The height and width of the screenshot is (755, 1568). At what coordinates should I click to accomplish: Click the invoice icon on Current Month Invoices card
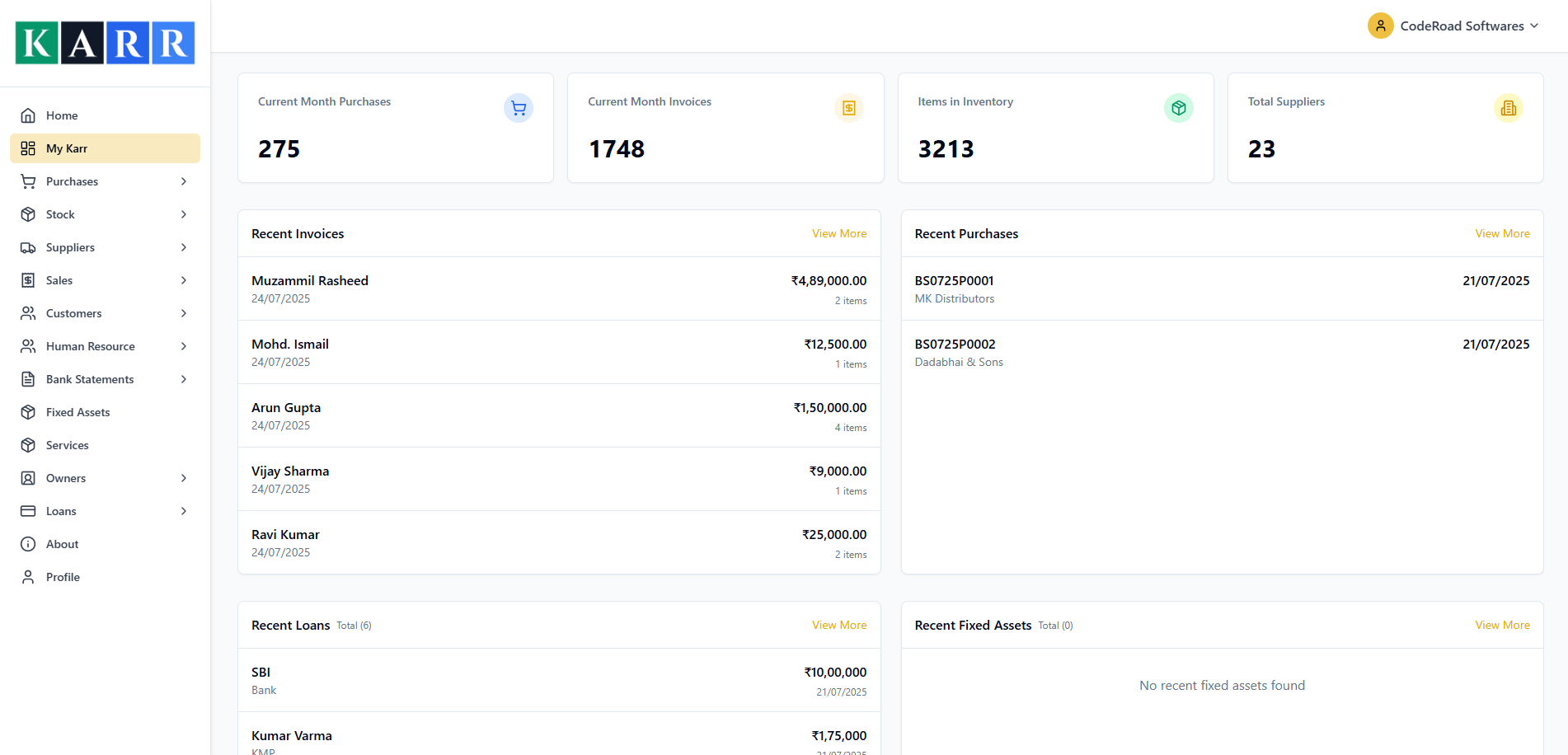point(848,108)
